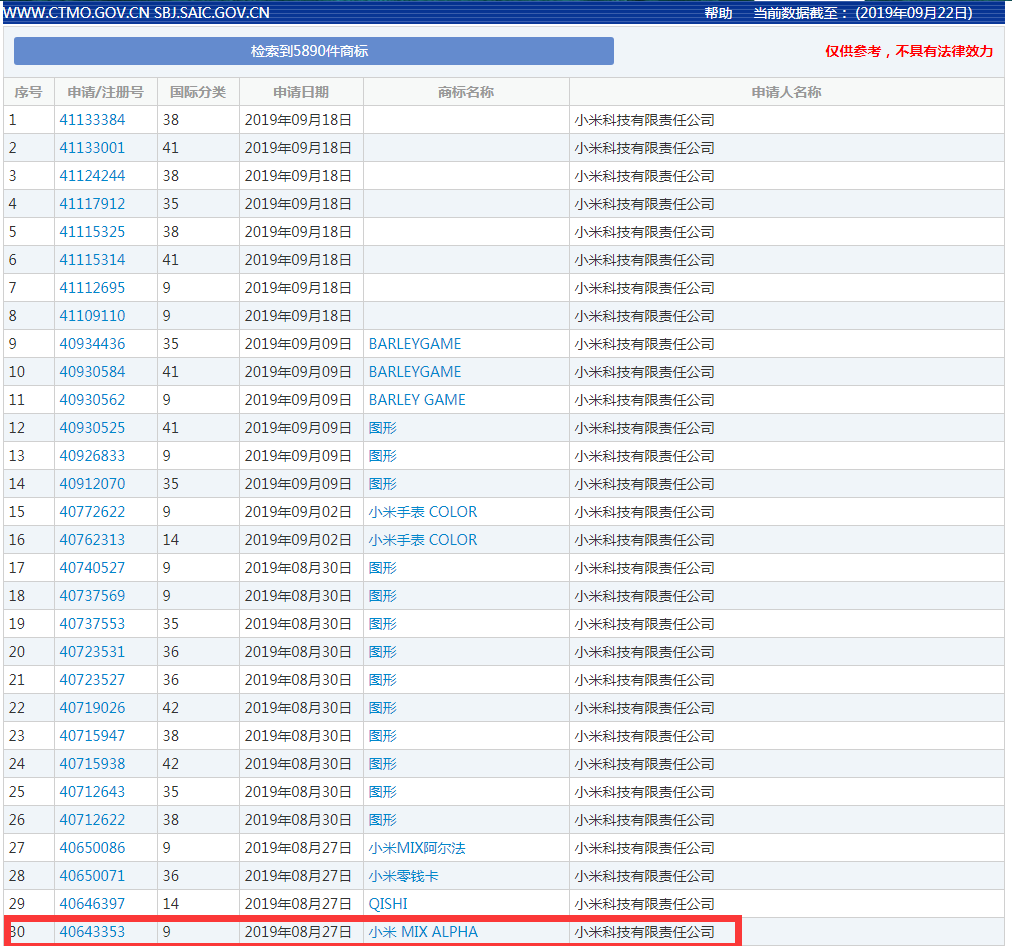Click the 检索到5890件商标 result bar
The image size is (1012, 946).
point(314,51)
